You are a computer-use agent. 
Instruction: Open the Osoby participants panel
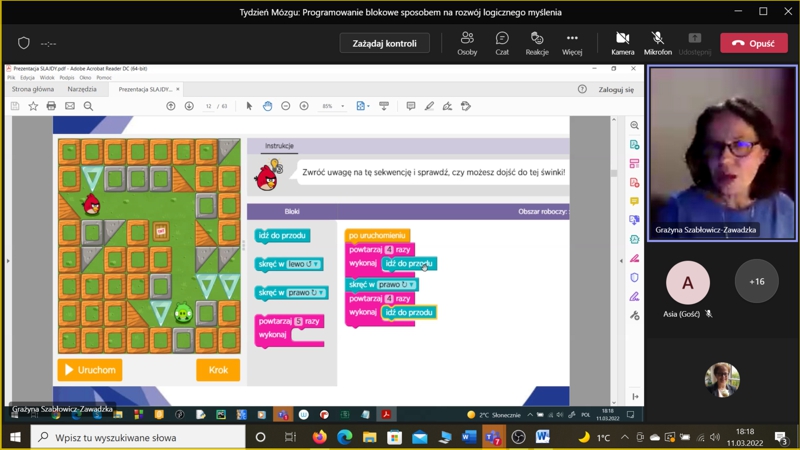[467, 43]
